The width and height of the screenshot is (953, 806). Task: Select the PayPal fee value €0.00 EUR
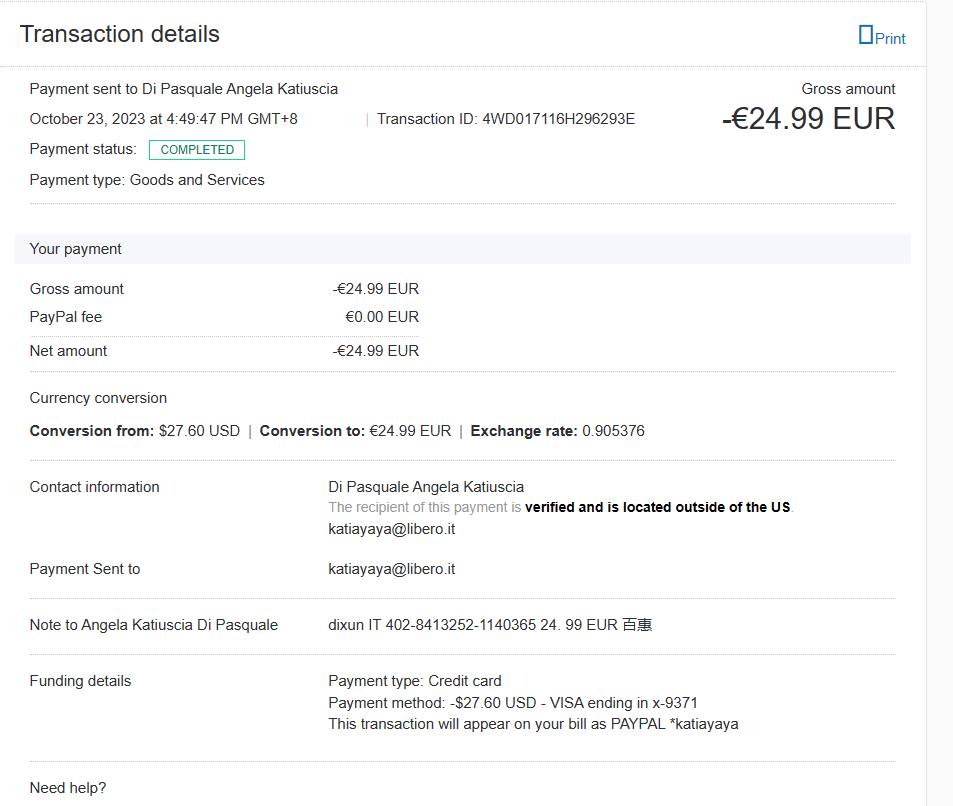pyautogui.click(x=382, y=317)
